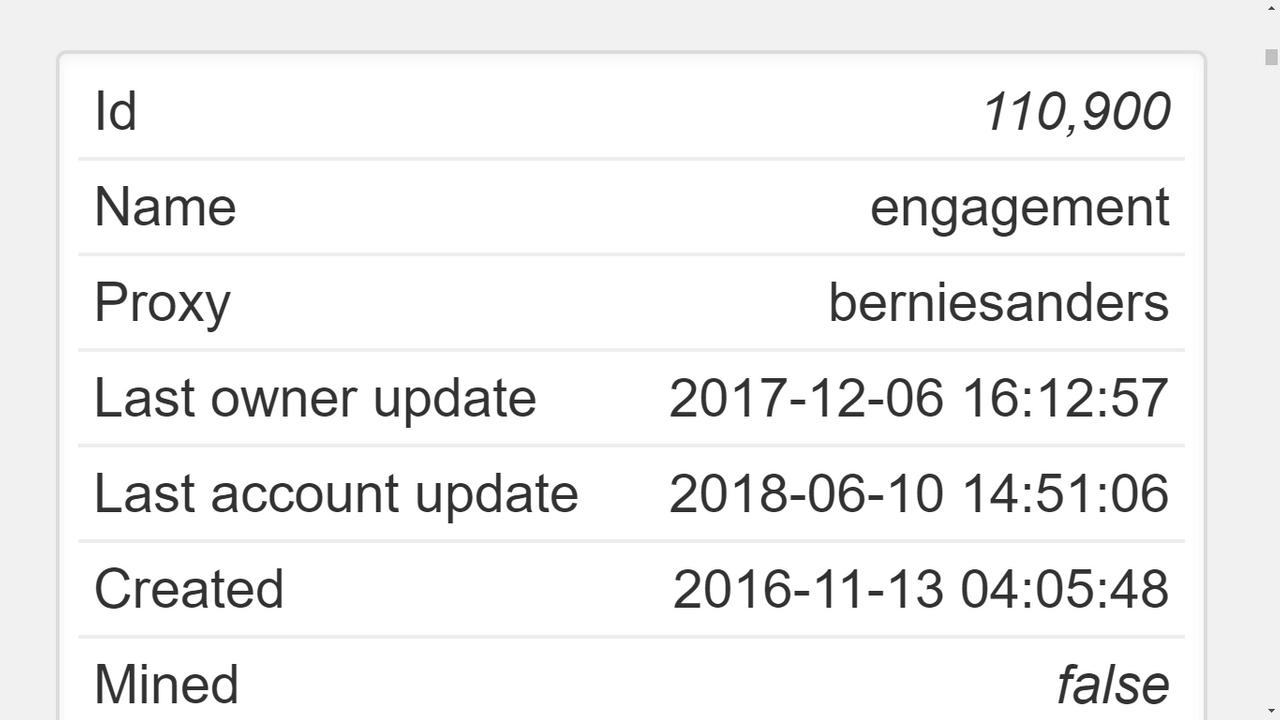Click the Last account update label

(x=336, y=494)
